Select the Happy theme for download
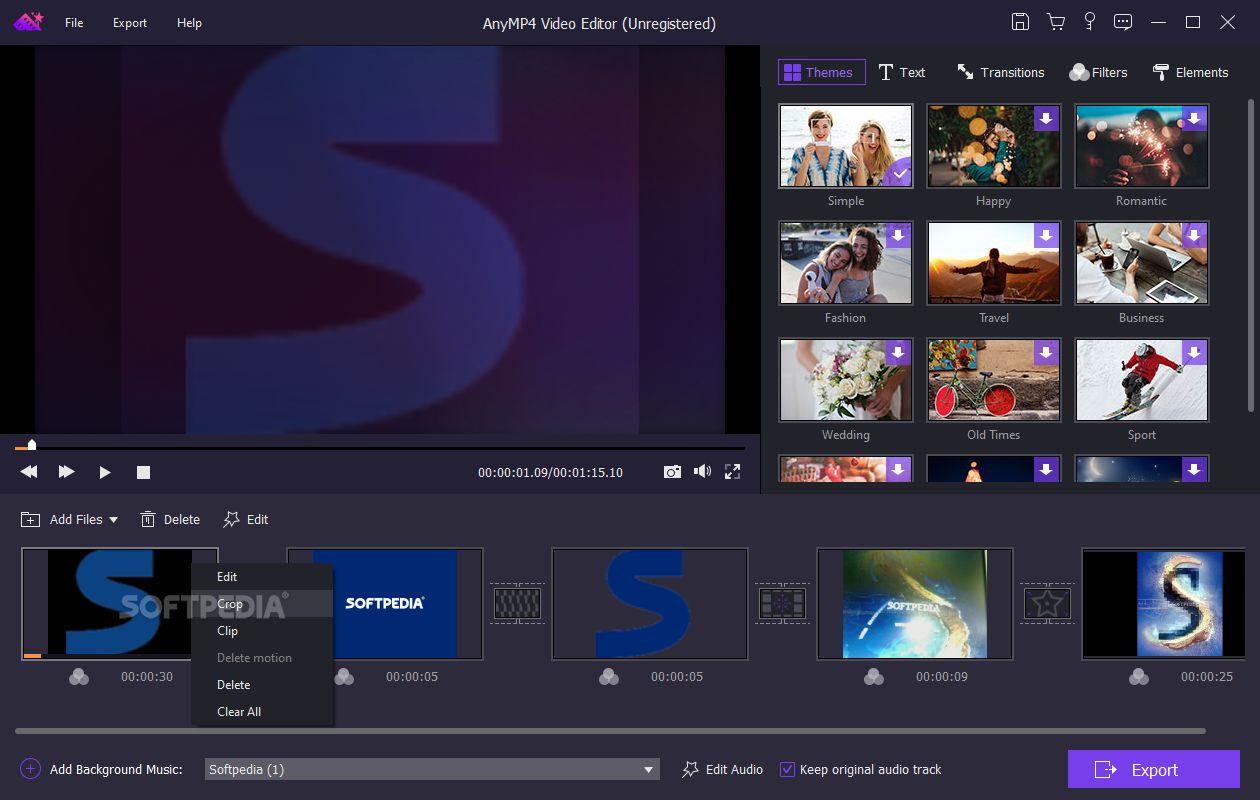Image resolution: width=1260 pixels, height=800 pixels. point(1046,118)
